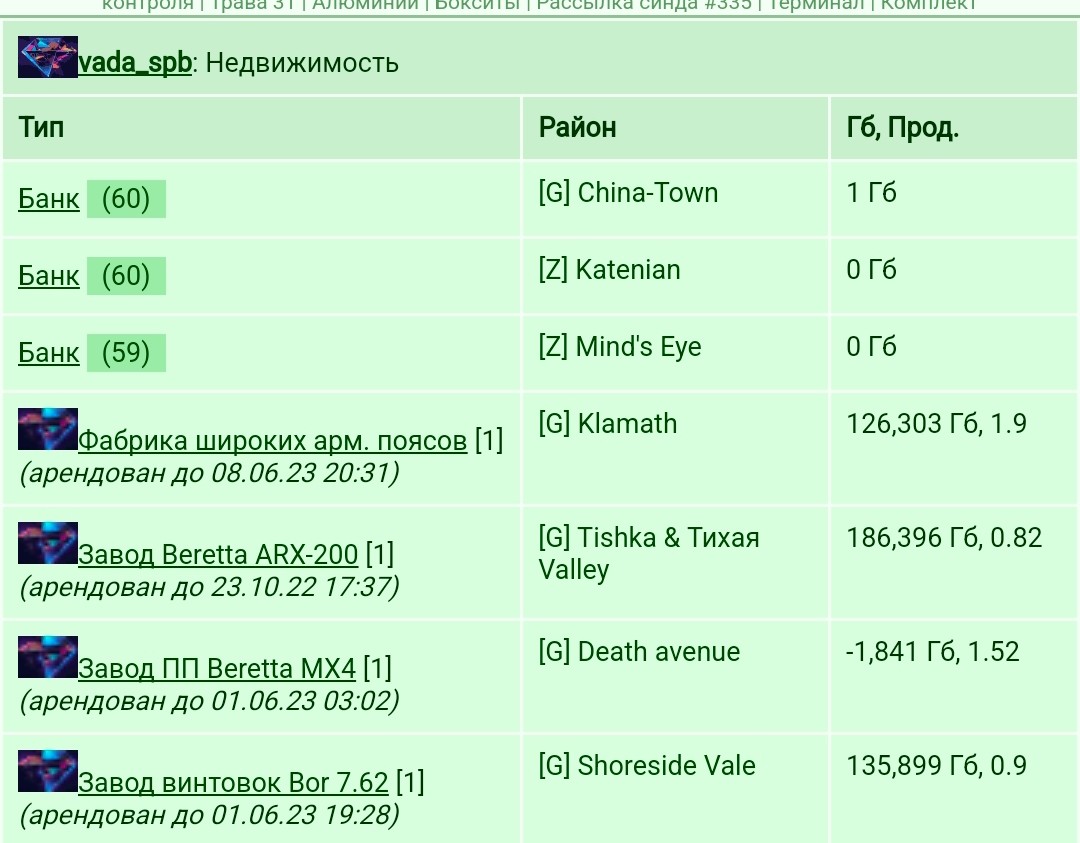1080x843 pixels.
Task: Open the Банк link in China-Town row
Action: pyautogui.click(x=49, y=198)
